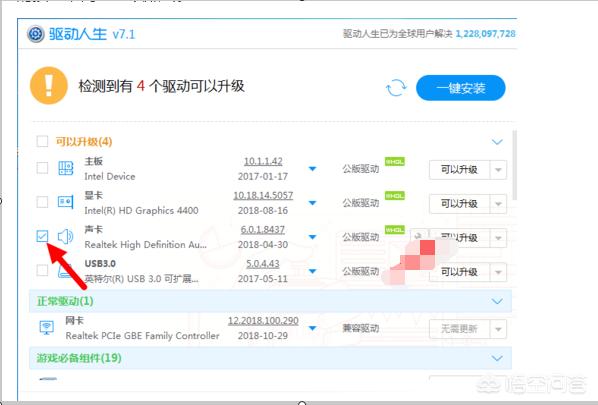Image resolution: width=598 pixels, height=405 pixels.
Task: Check the USB3.0 driver checkbox
Action: click(42, 270)
